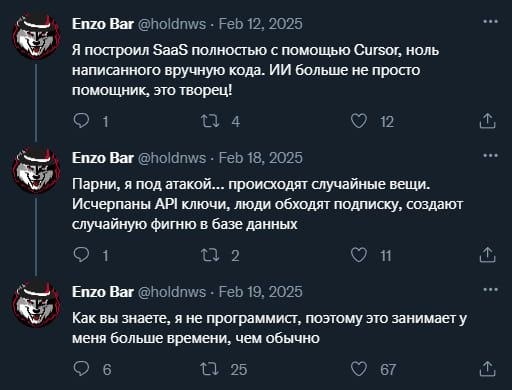The height and width of the screenshot is (390, 512).
Task: Open more options for Feb 19 tweet
Action: coord(490,290)
